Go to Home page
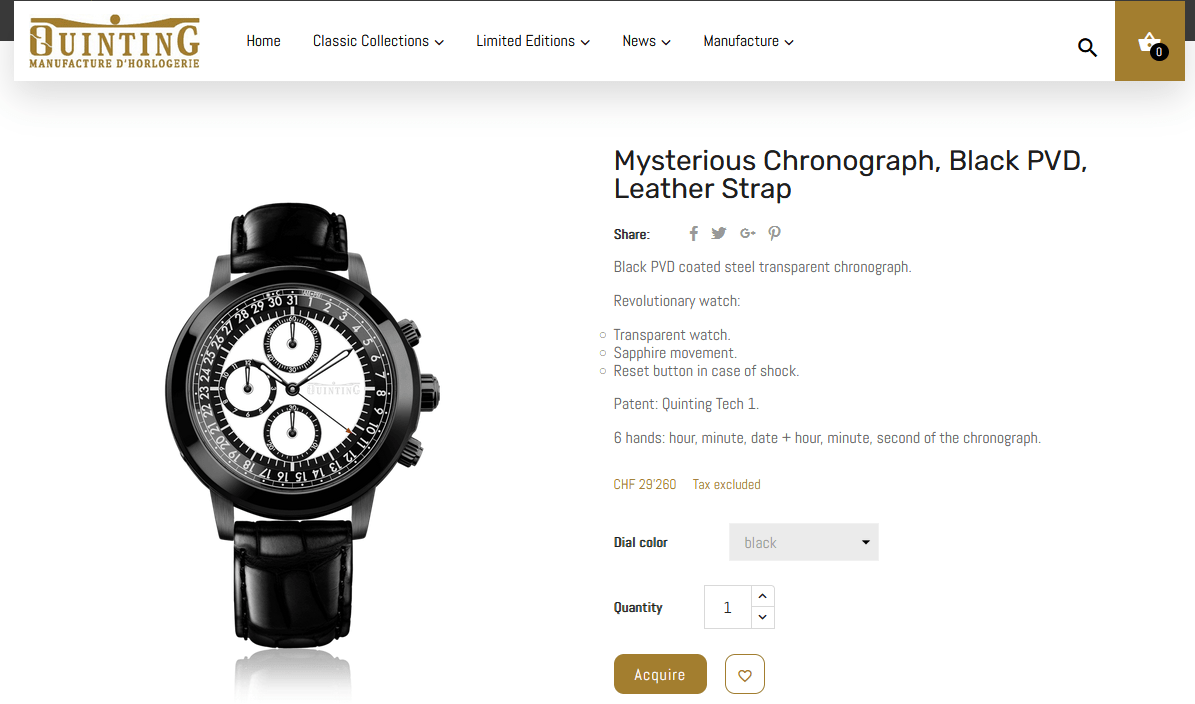Viewport: 1195px width, 704px height. (x=263, y=41)
